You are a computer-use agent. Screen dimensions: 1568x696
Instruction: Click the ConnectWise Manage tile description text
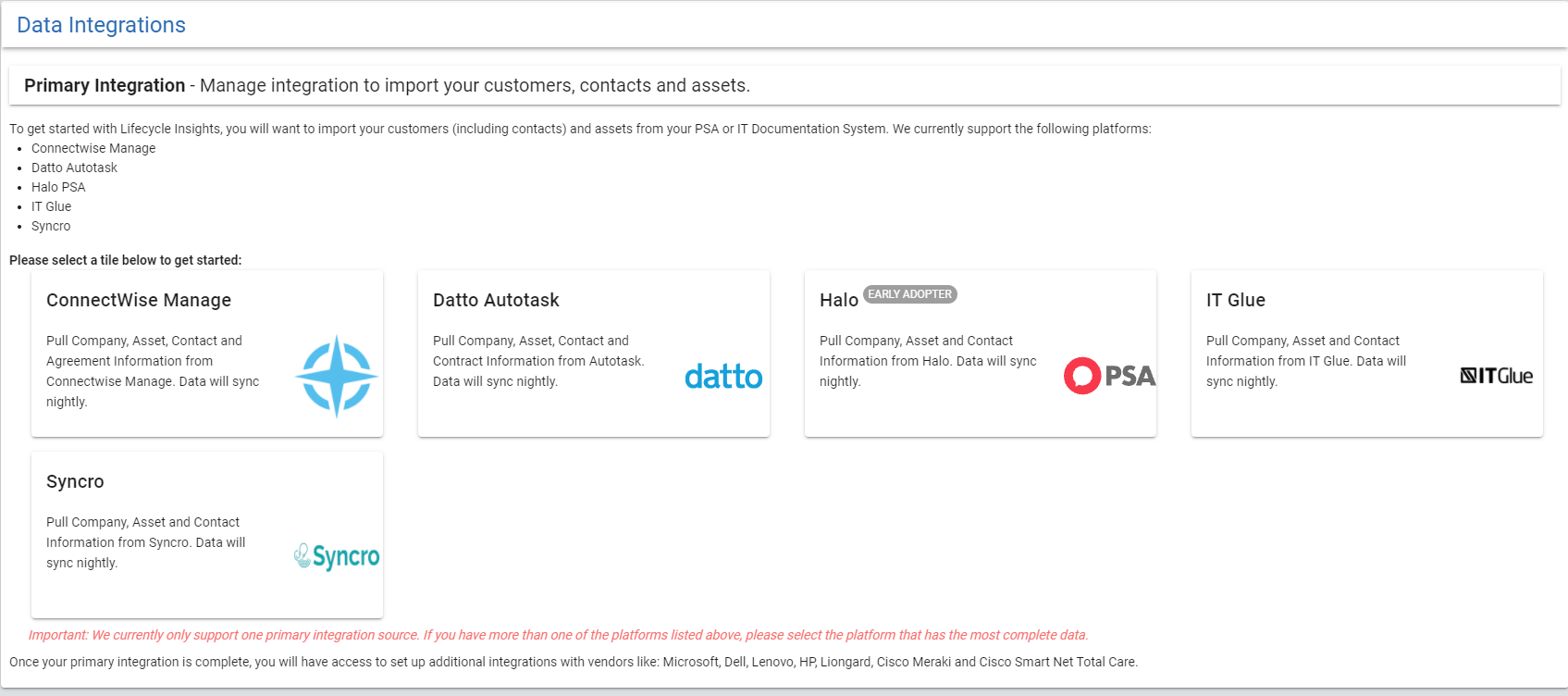[153, 371]
